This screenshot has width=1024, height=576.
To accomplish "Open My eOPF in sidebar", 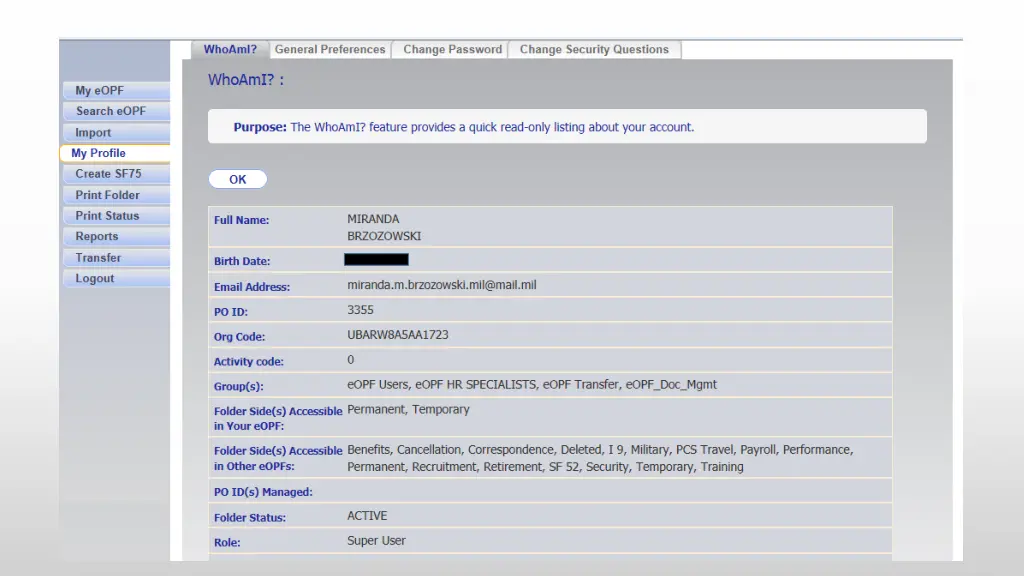I will [x=117, y=91].
